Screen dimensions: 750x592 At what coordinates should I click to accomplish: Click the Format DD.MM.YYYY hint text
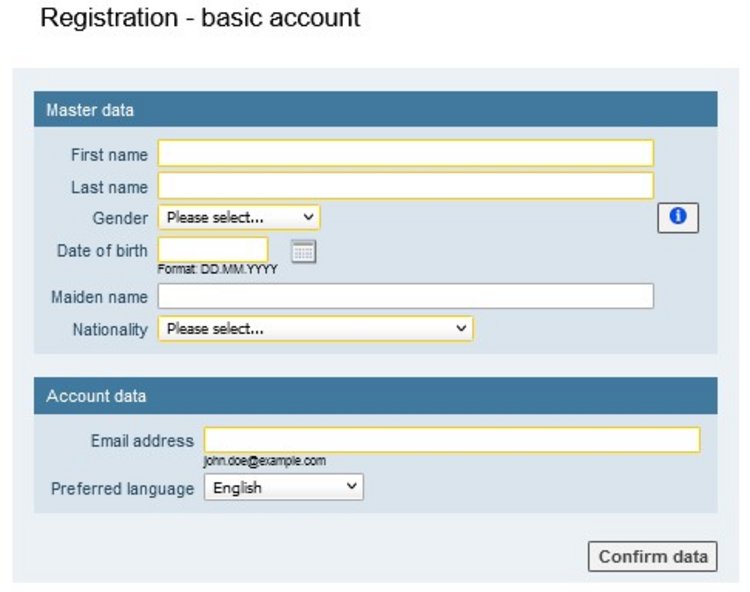pos(218,269)
